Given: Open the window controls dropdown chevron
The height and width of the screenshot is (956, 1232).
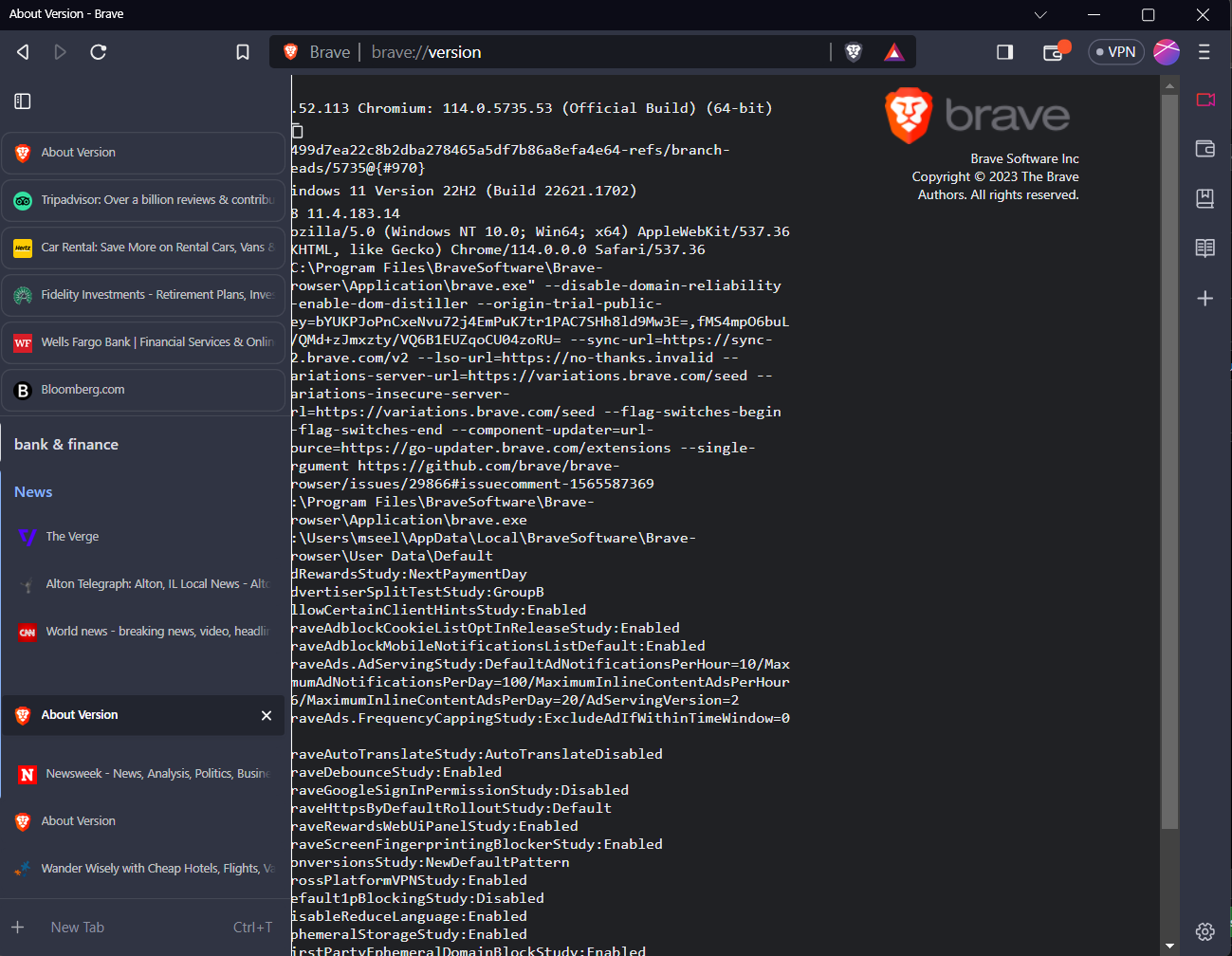Looking at the screenshot, I should point(1040,14).
